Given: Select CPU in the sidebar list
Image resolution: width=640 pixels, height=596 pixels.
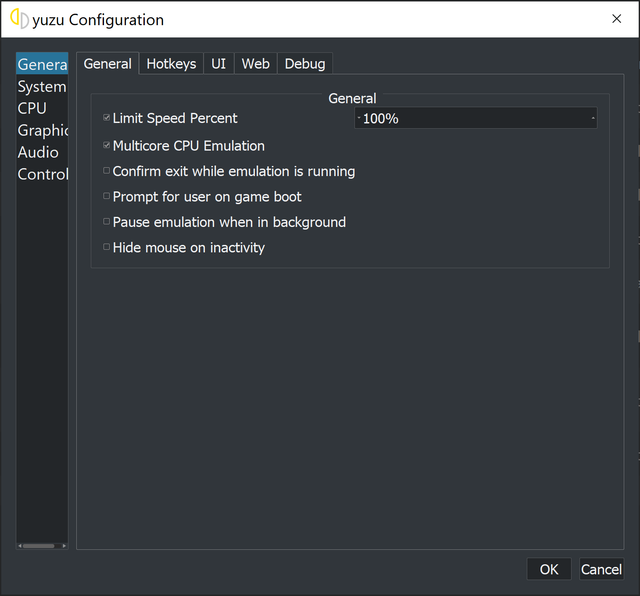Looking at the screenshot, I should (42, 109).
